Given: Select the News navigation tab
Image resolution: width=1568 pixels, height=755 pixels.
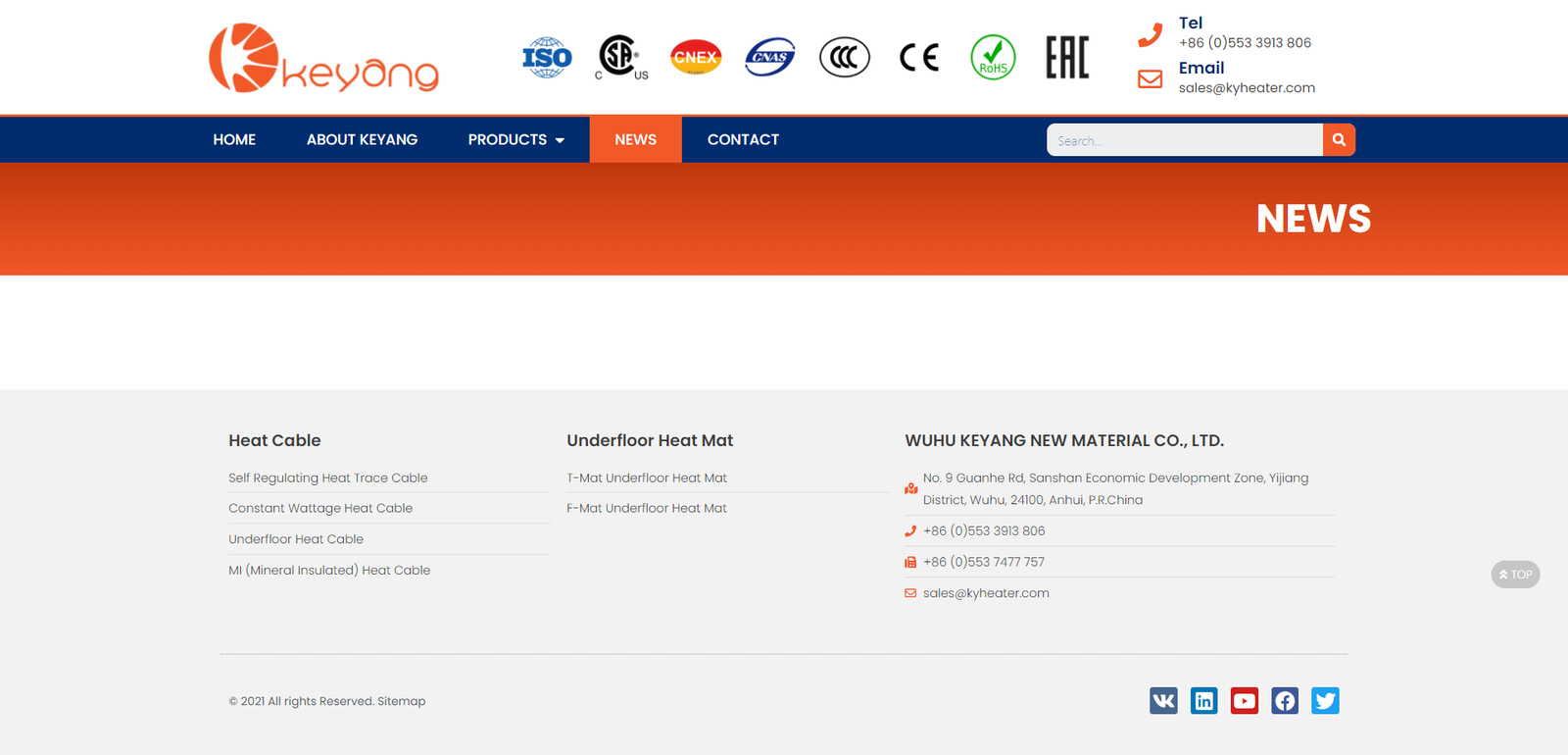Looking at the screenshot, I should point(635,140).
